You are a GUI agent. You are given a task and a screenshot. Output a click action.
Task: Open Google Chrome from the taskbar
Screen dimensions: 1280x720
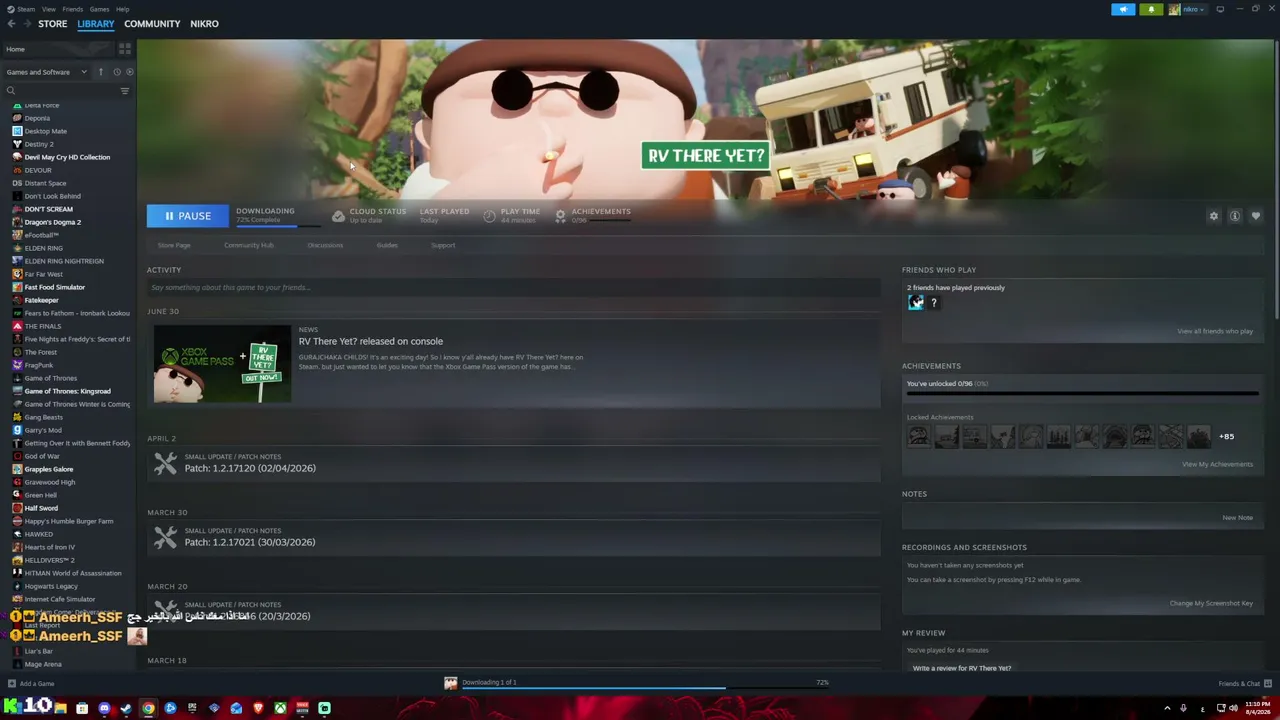pos(148,708)
